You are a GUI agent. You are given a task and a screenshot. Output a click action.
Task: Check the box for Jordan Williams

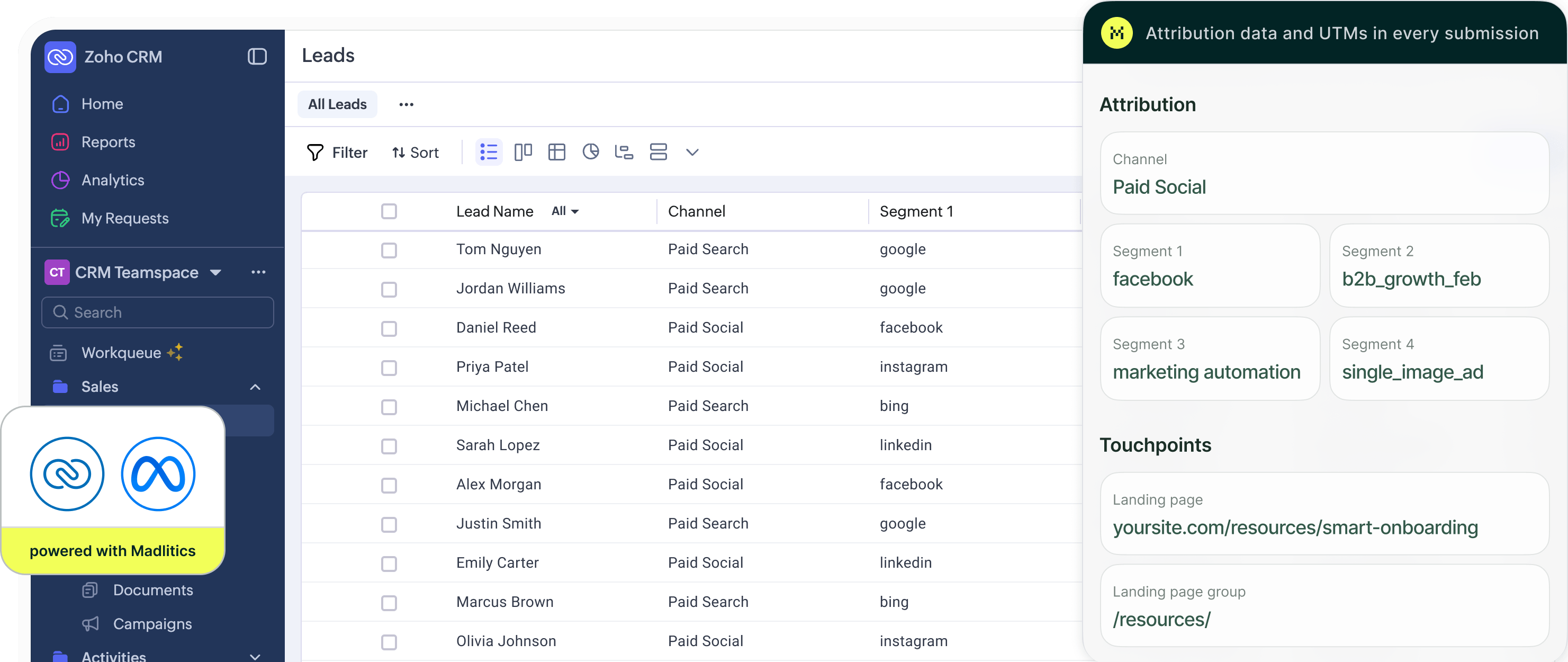(389, 289)
